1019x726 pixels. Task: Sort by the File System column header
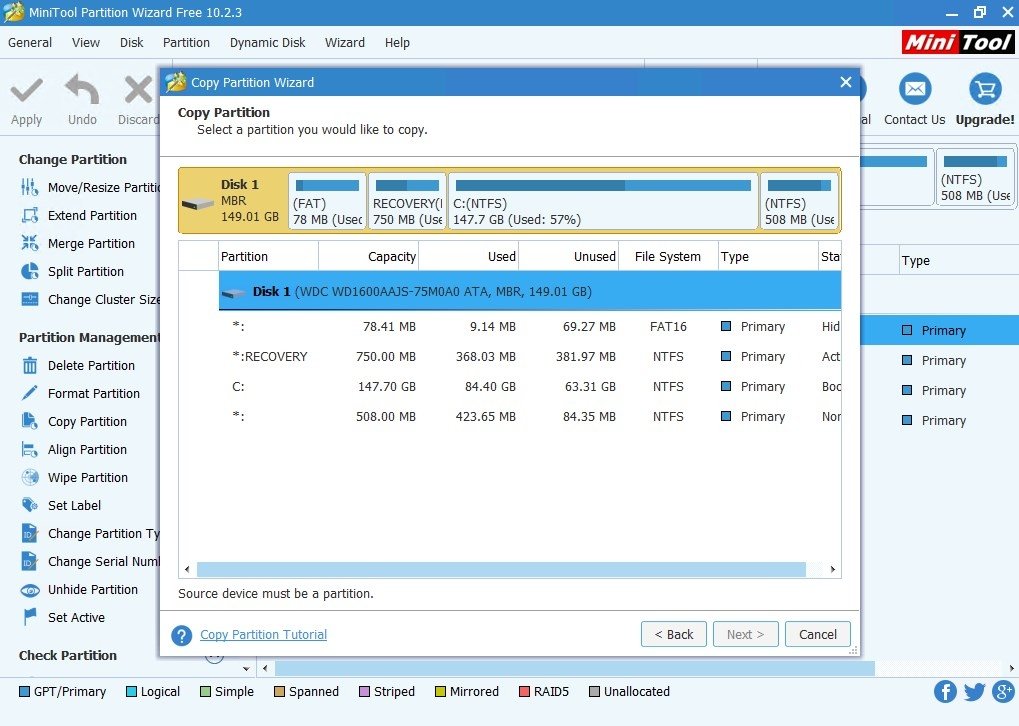point(668,256)
